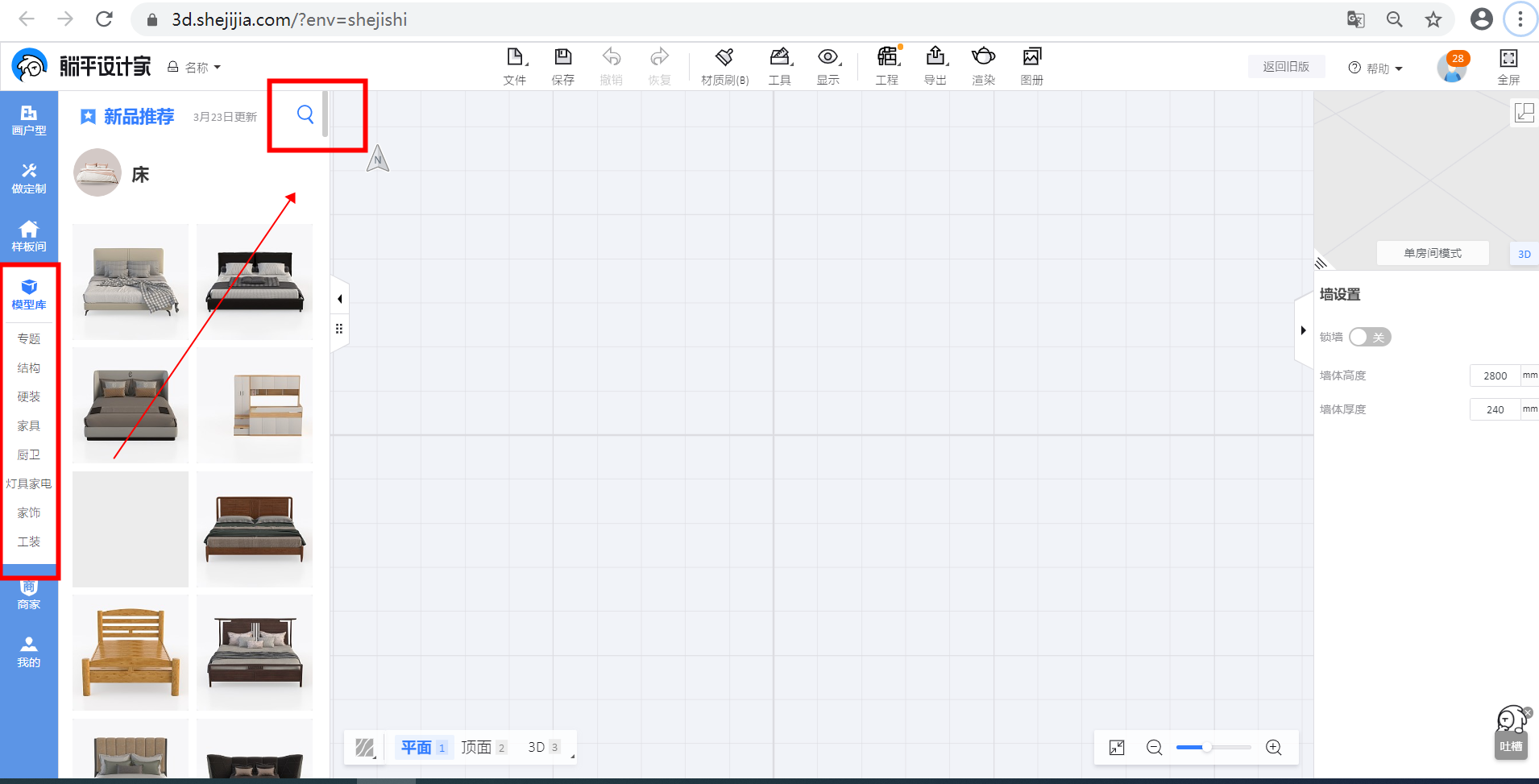1539x784 pixels.
Task: Open the 做定制 customization sidebar item
Action: click(x=29, y=178)
